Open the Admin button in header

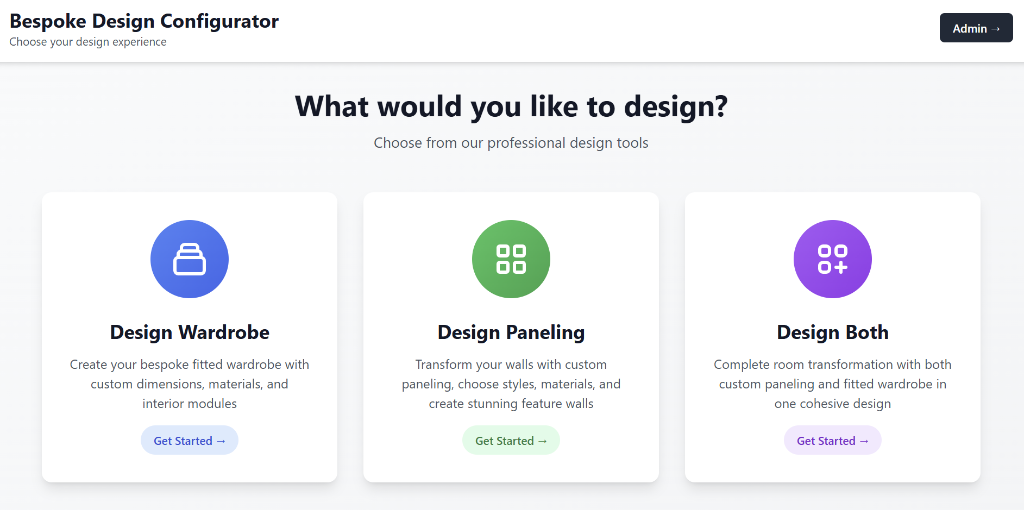tap(976, 28)
